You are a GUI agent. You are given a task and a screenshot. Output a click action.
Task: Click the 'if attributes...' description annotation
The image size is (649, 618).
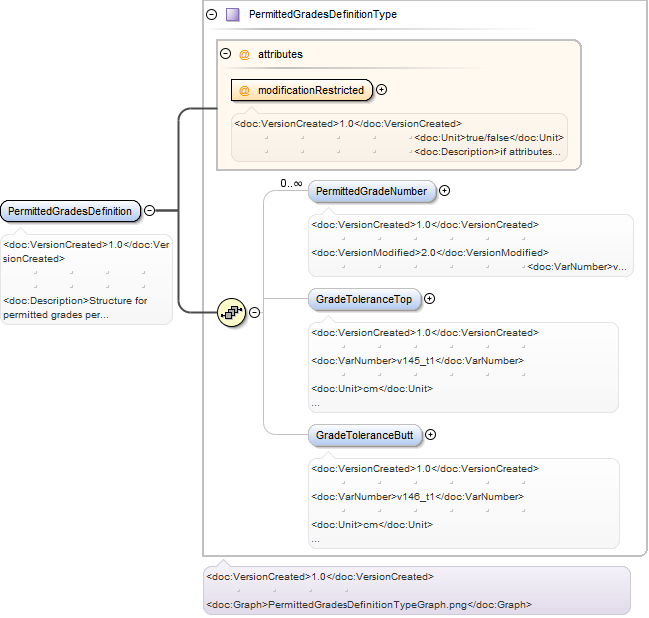click(487, 152)
